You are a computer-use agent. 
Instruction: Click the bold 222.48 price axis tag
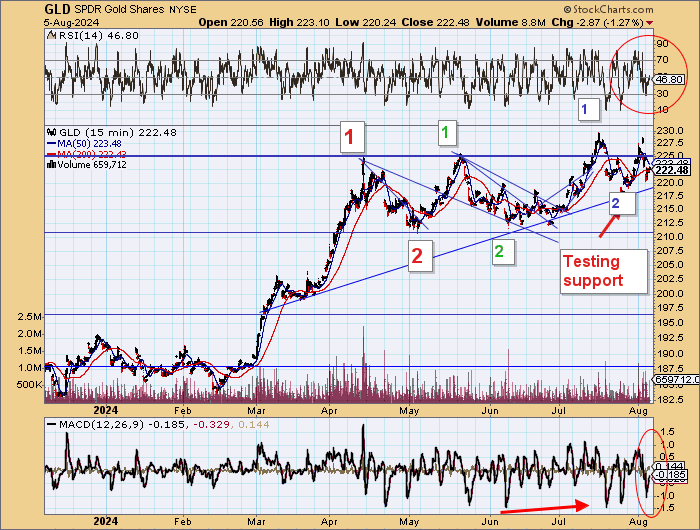673,170
